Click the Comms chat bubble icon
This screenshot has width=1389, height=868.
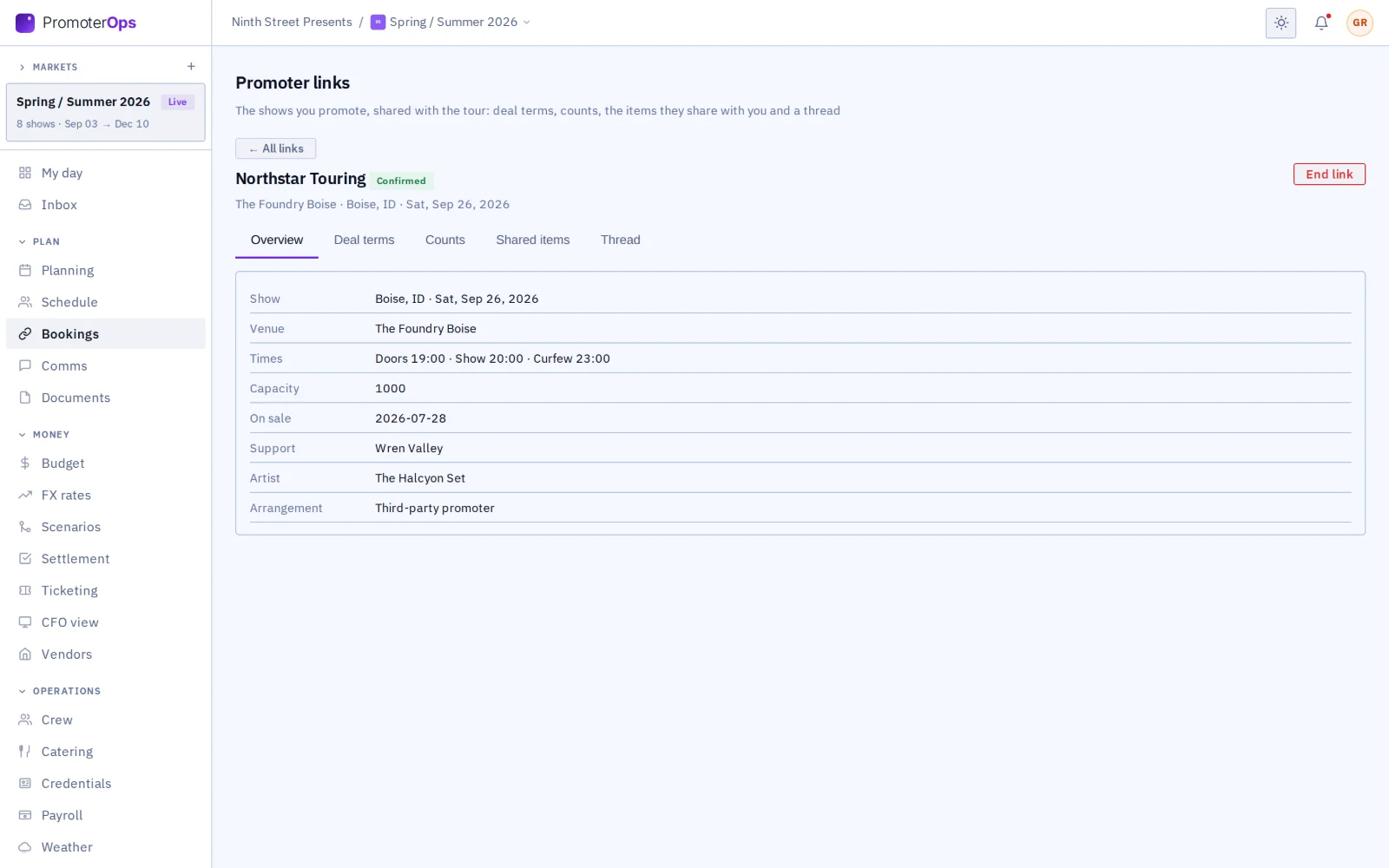click(25, 366)
